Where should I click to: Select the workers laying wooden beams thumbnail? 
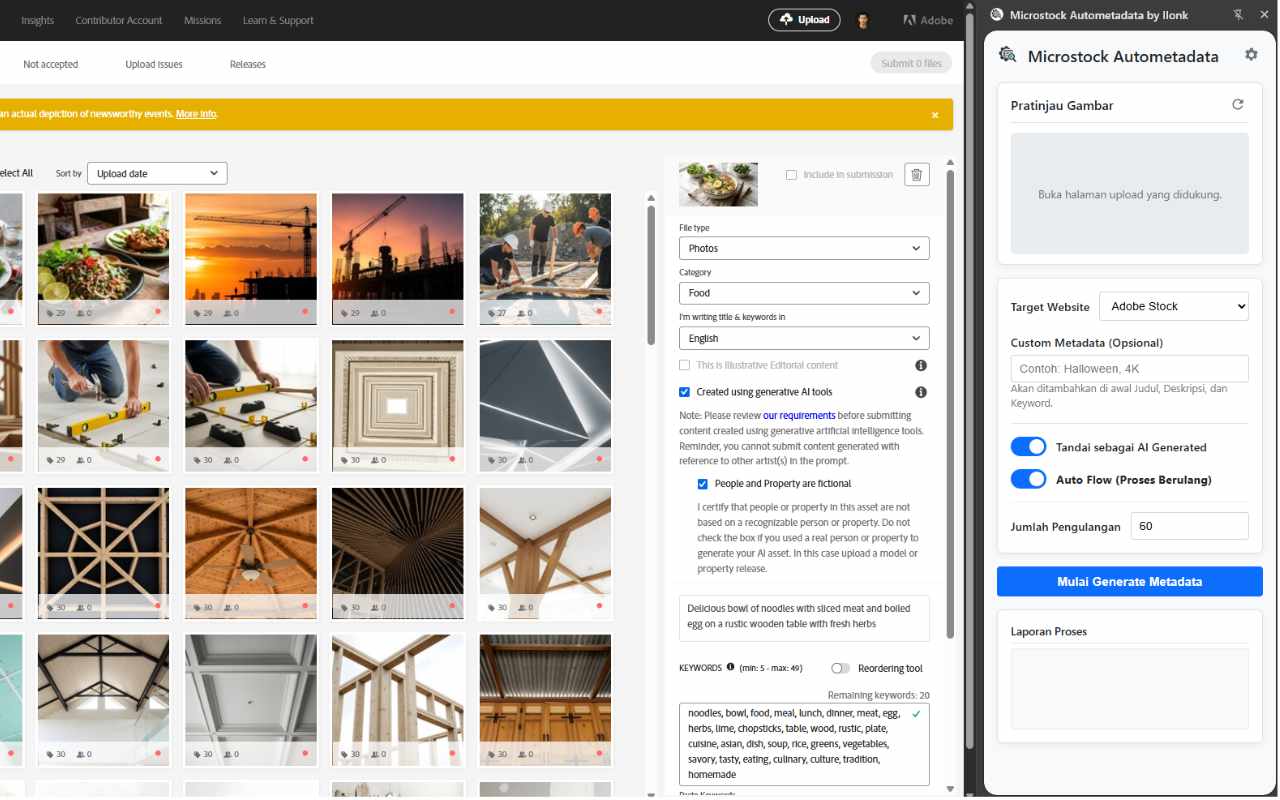[545, 258]
